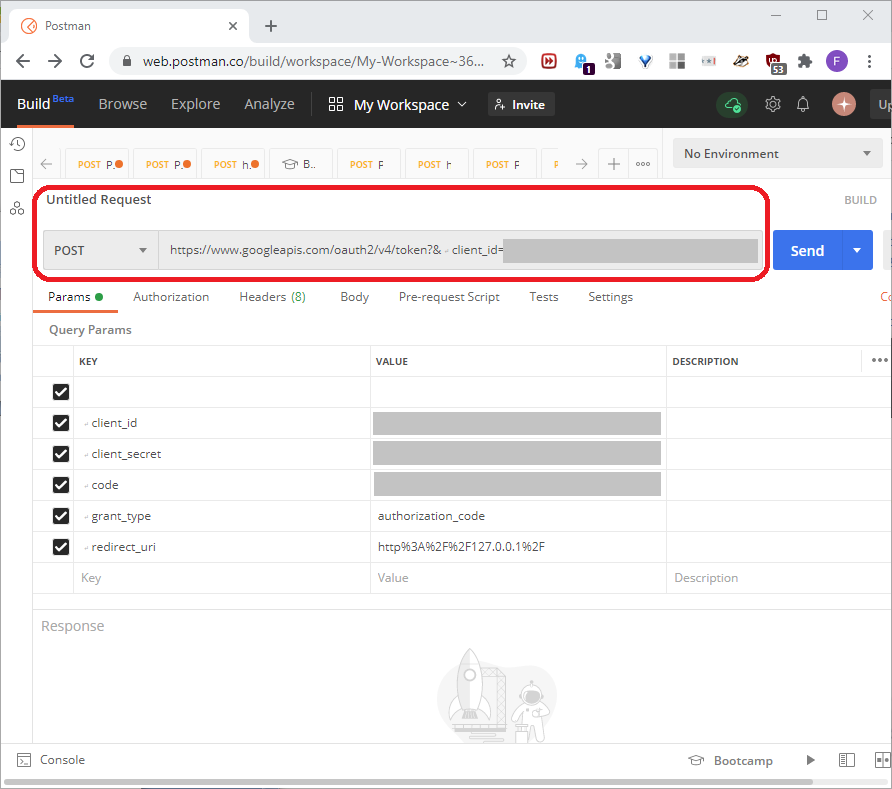Image resolution: width=892 pixels, height=789 pixels.
Task: Go to previous request tabs arrow
Action: pos(47,164)
